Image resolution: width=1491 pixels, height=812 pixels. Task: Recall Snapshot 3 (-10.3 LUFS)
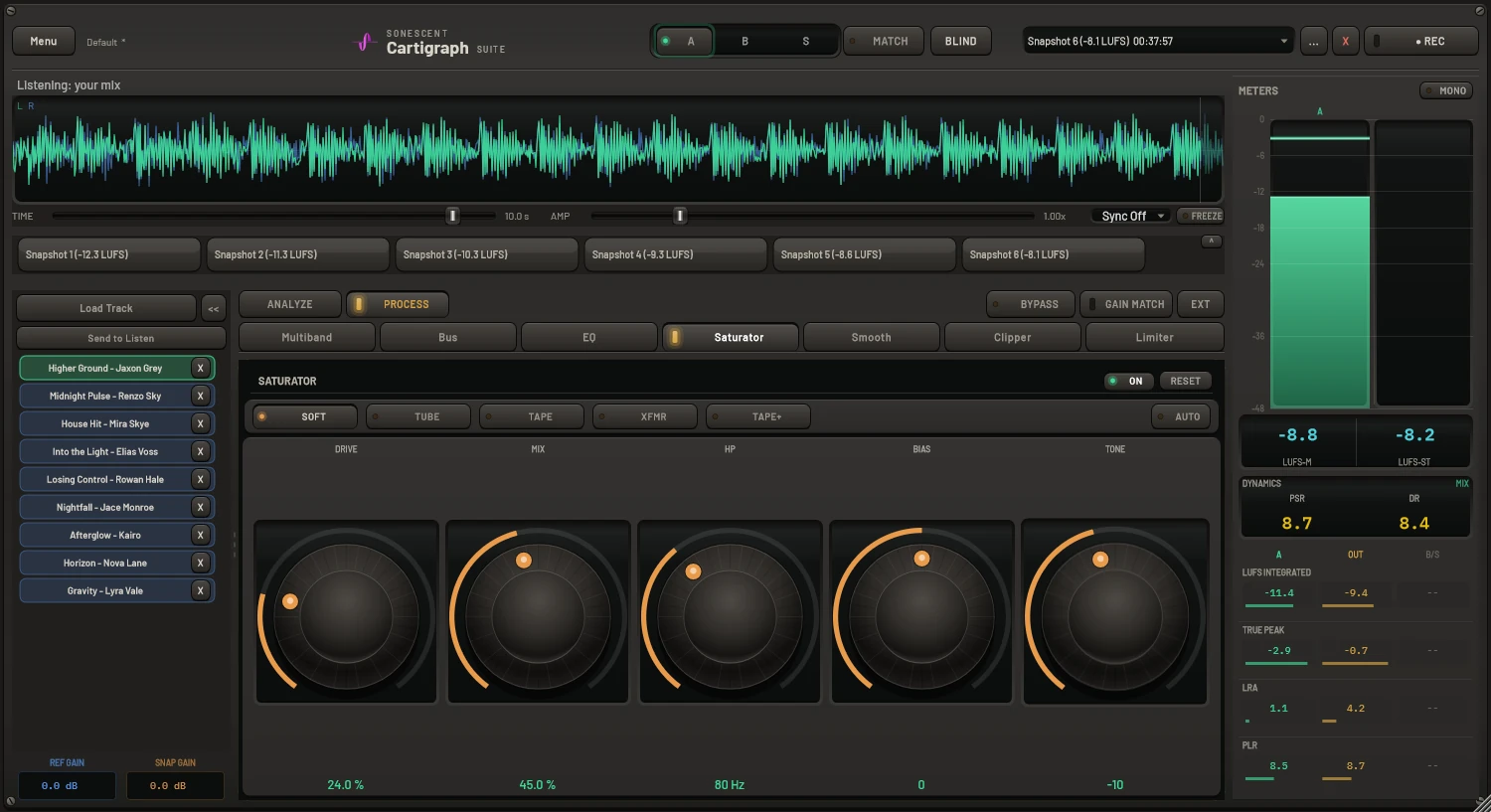click(487, 254)
